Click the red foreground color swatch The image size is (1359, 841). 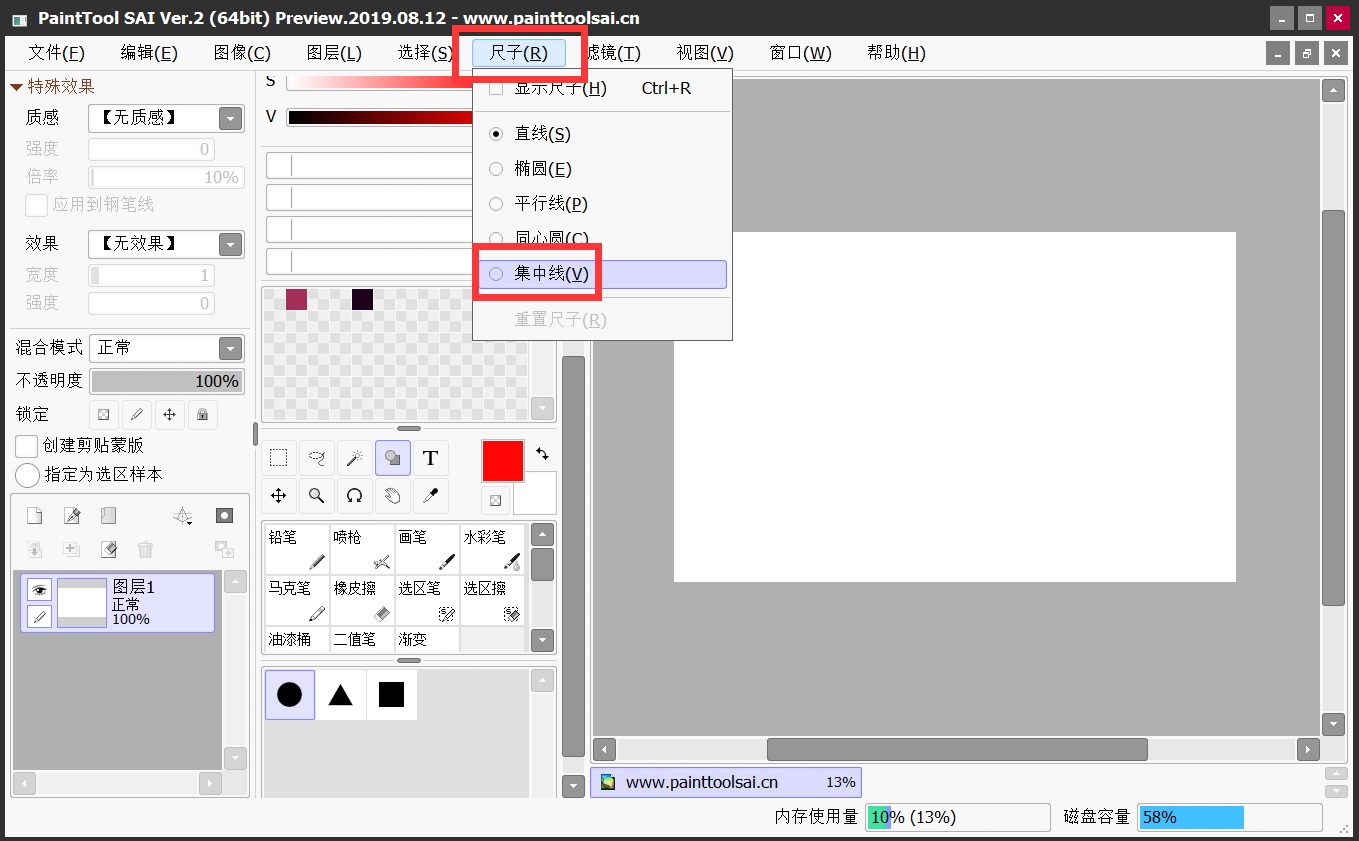[x=503, y=461]
